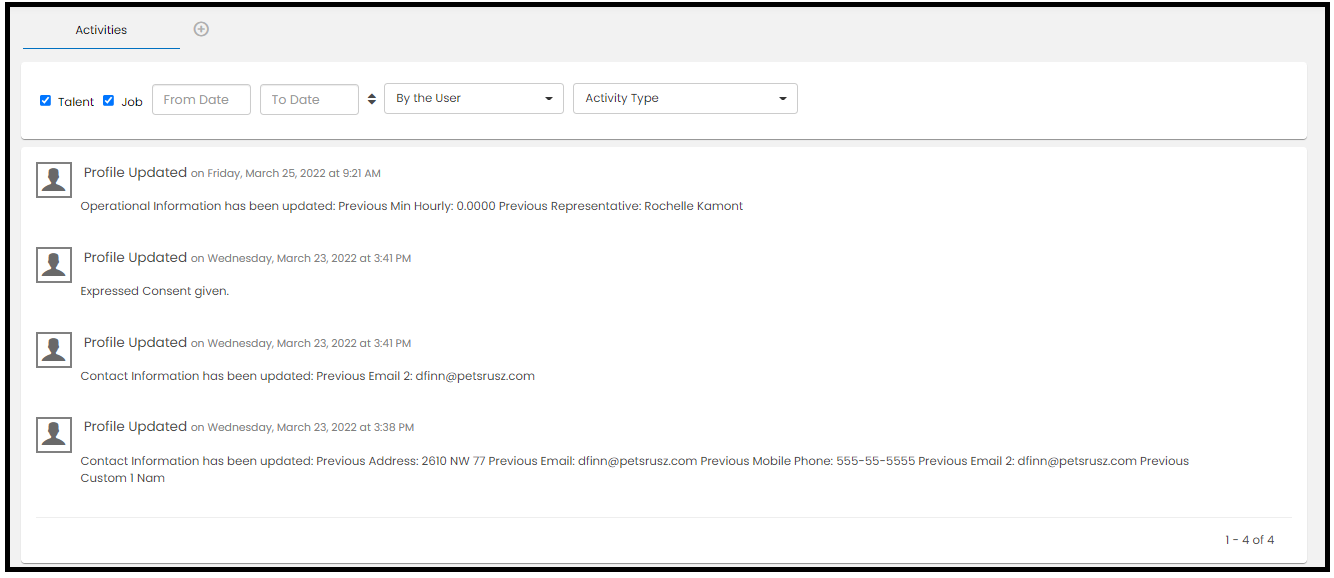Viewport: 1334px width, 578px height.
Task: Toggle the sort order arrows icon
Action: point(372,99)
